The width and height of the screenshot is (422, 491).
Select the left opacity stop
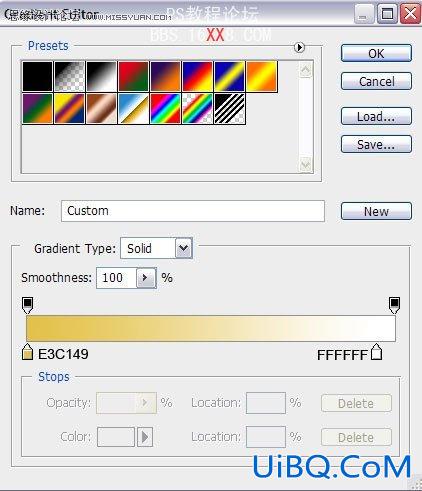point(27,305)
